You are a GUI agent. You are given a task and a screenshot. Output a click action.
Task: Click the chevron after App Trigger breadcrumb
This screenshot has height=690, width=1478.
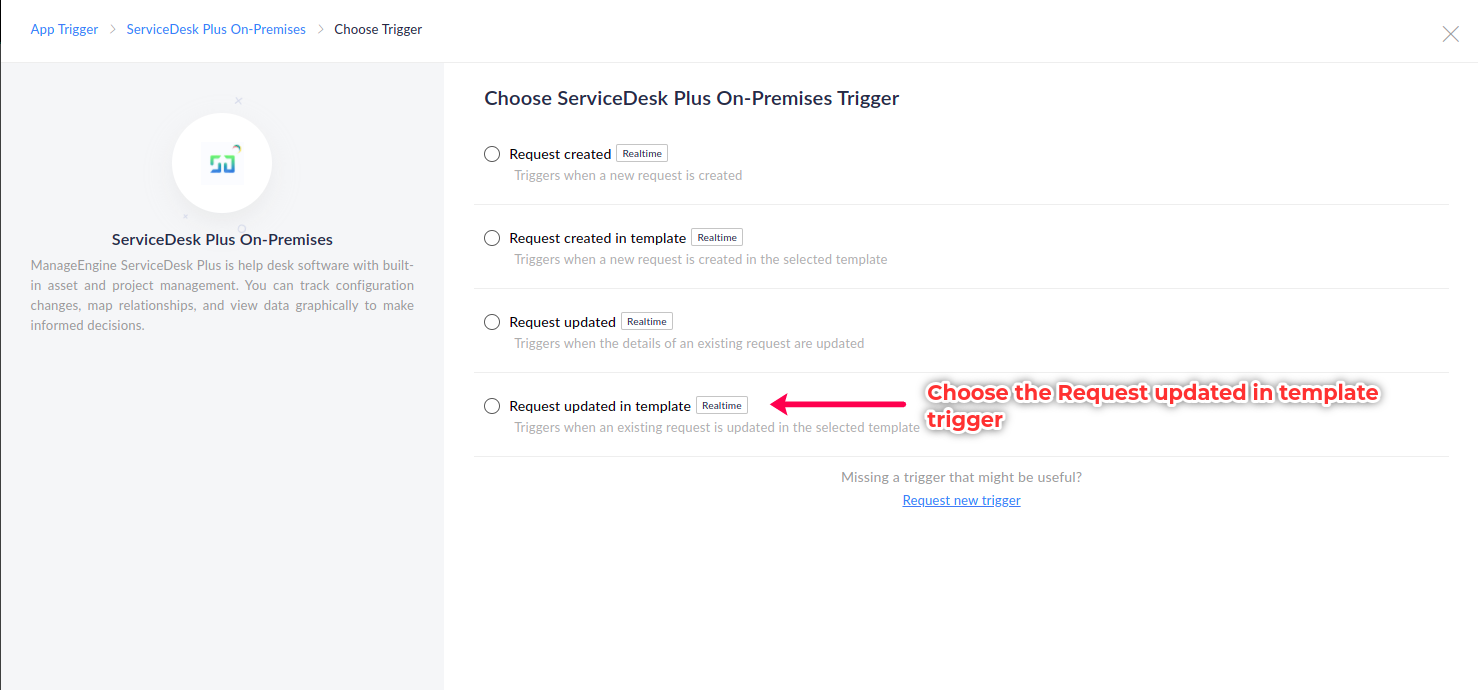coord(113,30)
